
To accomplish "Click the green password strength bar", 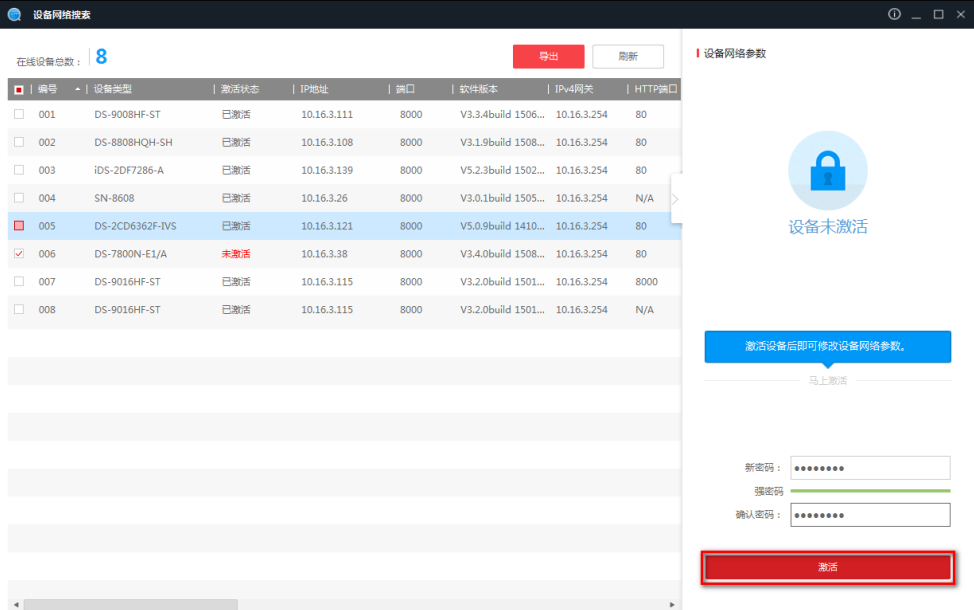I will point(870,491).
